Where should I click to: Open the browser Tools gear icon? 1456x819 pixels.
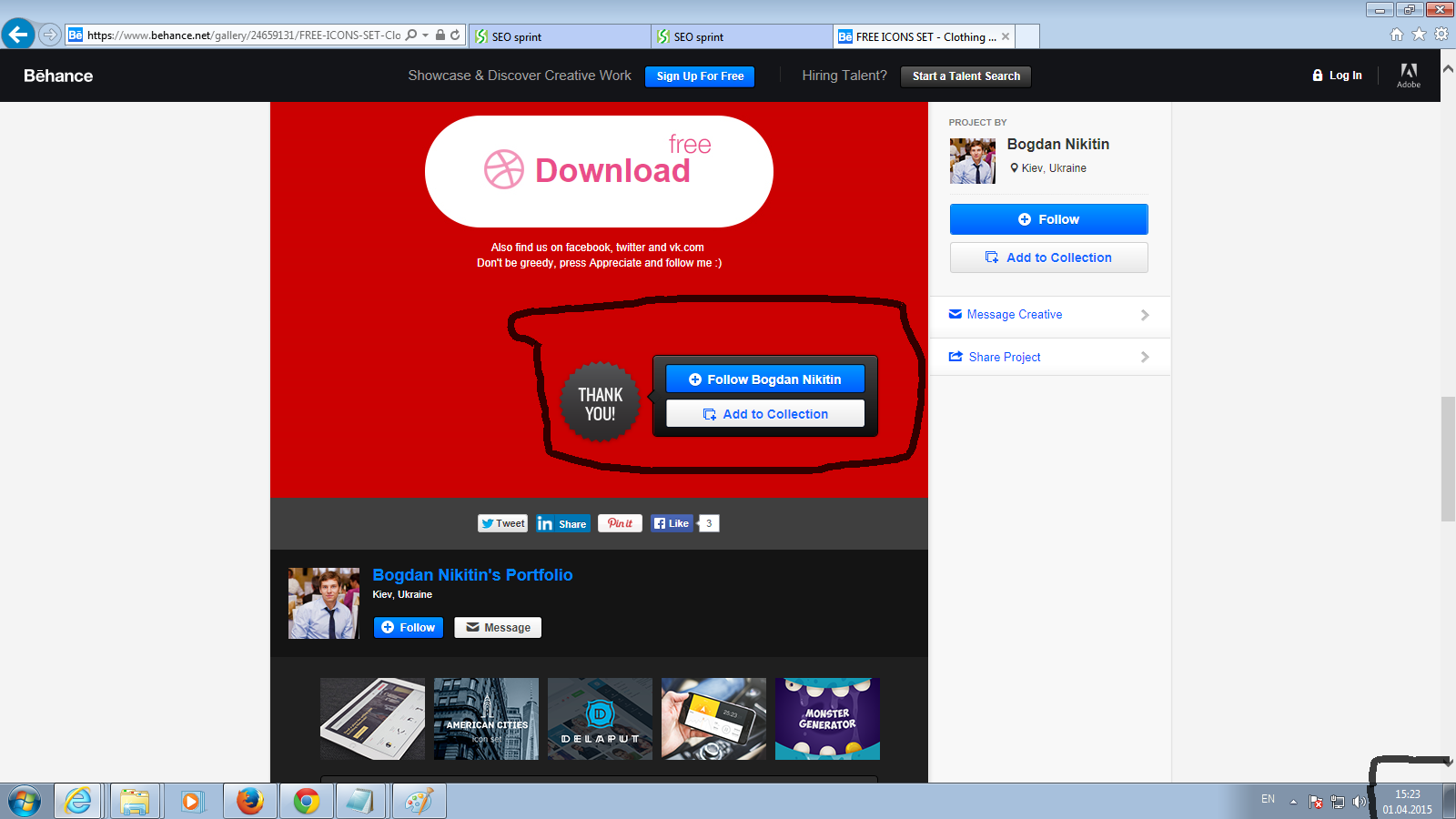(x=1441, y=35)
